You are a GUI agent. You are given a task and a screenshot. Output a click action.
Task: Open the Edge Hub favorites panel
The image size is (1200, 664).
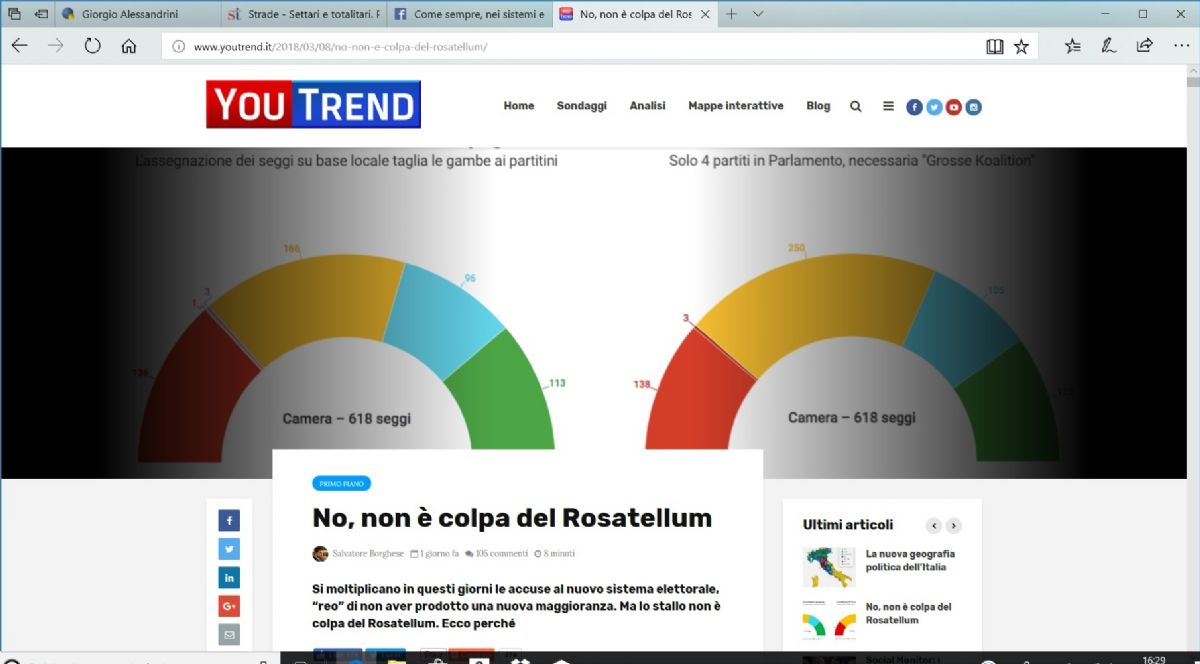[x=1073, y=46]
